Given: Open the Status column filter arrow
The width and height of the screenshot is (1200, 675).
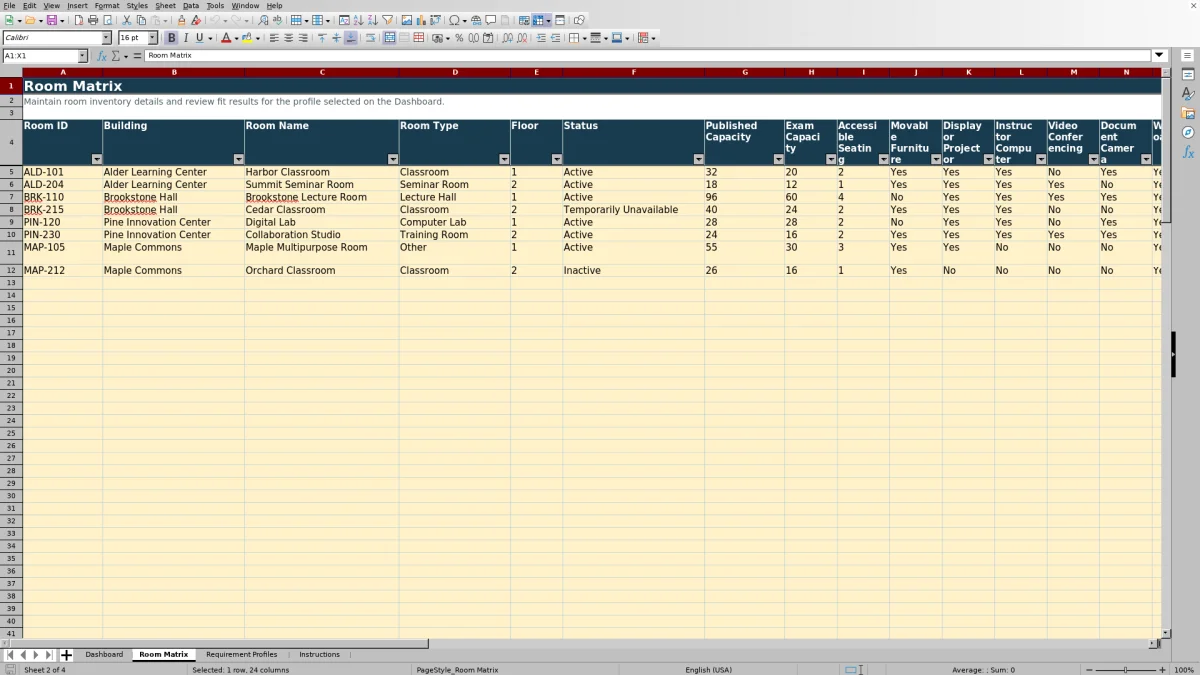Looking at the screenshot, I should (698, 159).
